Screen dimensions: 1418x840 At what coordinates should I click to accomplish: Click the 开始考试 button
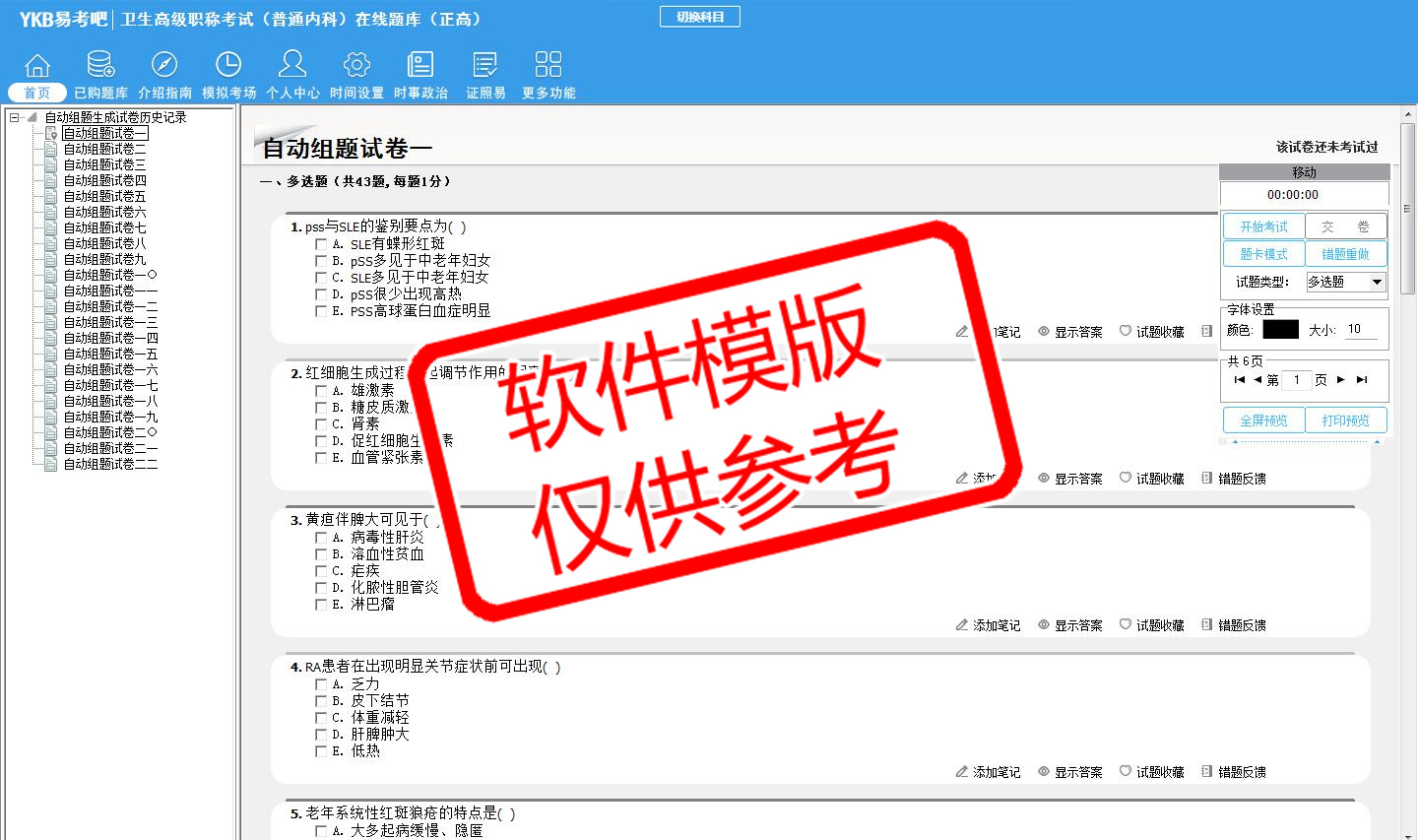pos(1263,226)
